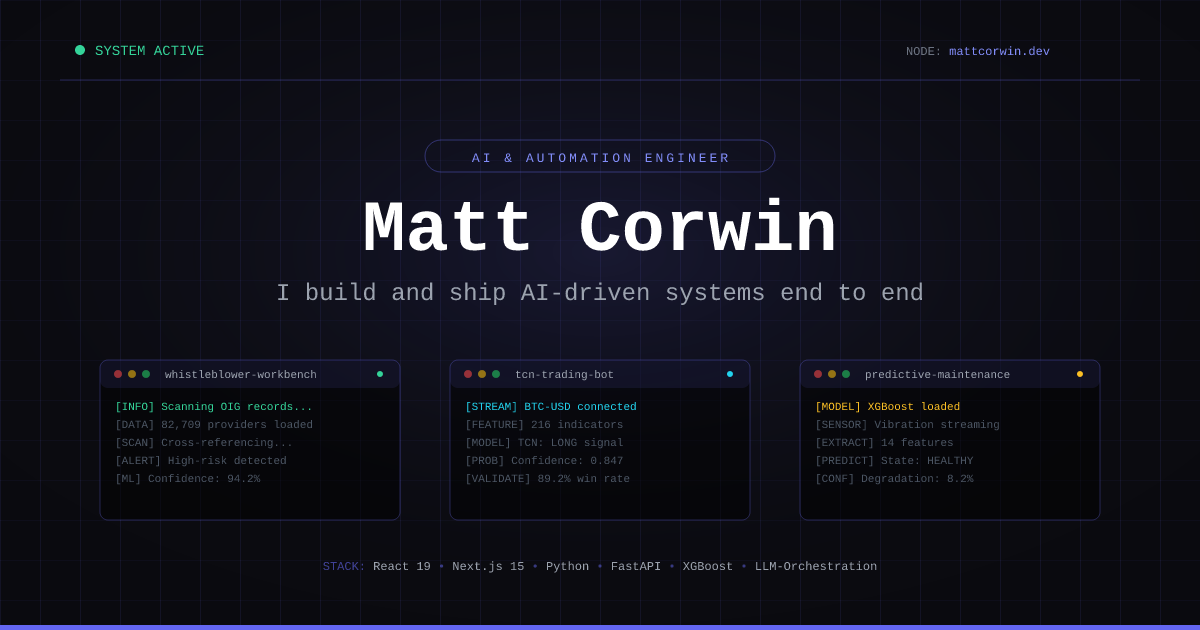Screen dimensions: 1200x630
Task: Select "[SCAN] Cross-referencing..." log line
Action: (204, 443)
